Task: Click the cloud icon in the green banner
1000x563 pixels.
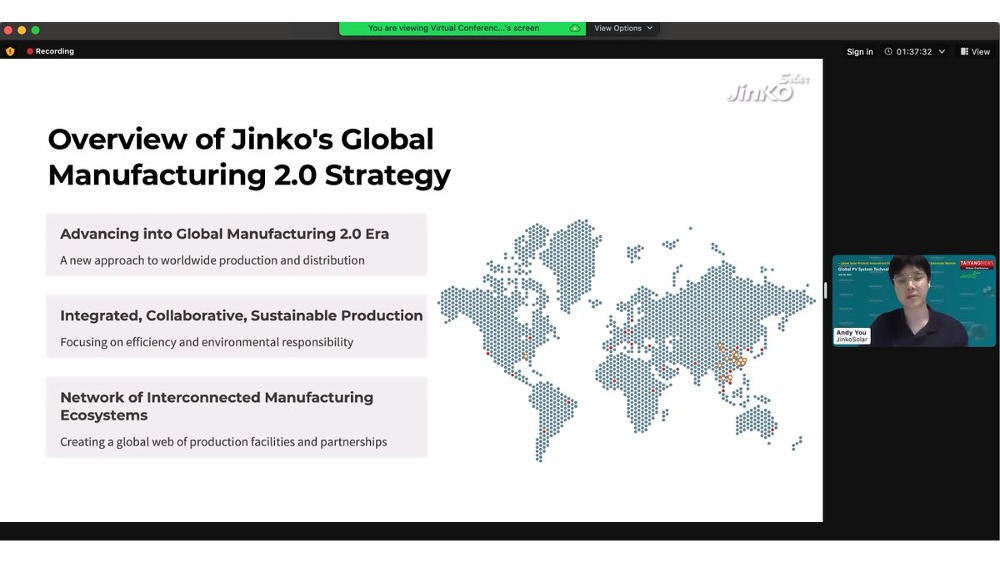Action: click(x=575, y=28)
